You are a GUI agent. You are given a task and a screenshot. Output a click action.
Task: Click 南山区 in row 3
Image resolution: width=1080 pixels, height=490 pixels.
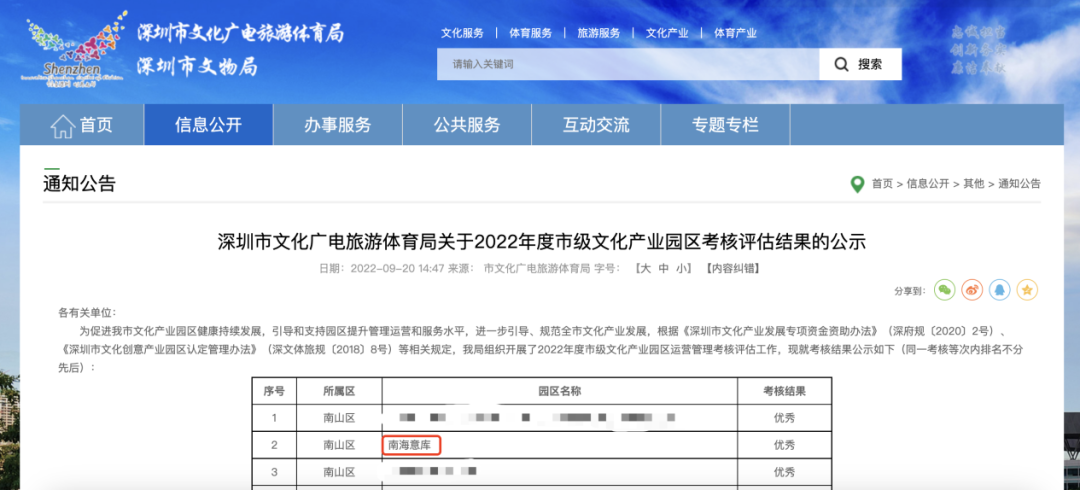[x=339, y=472]
